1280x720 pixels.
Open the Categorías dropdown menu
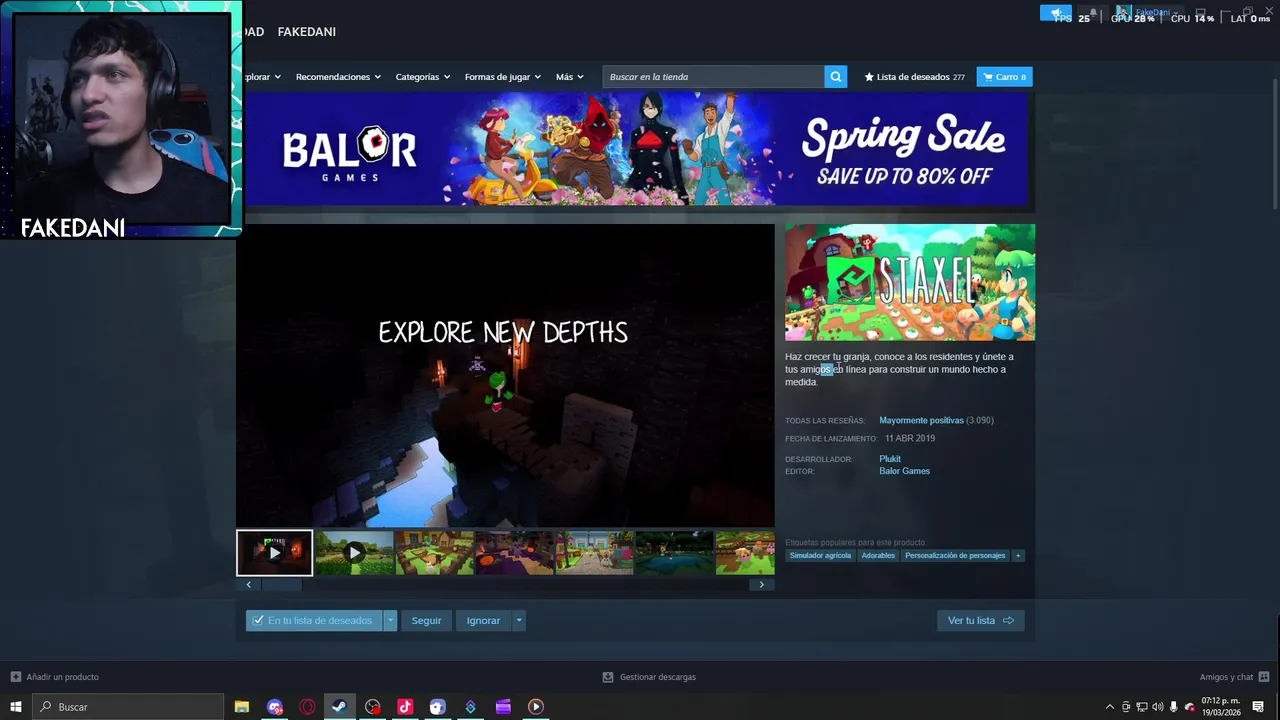[423, 77]
